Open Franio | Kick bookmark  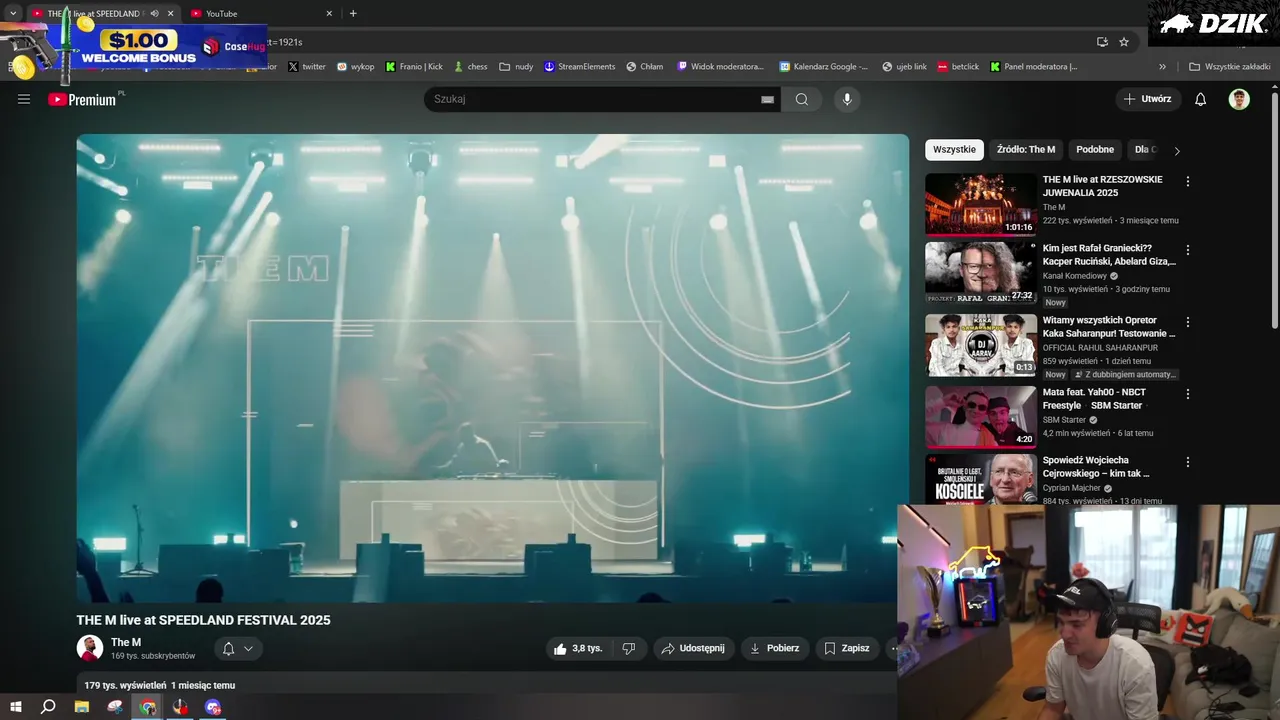coord(414,67)
